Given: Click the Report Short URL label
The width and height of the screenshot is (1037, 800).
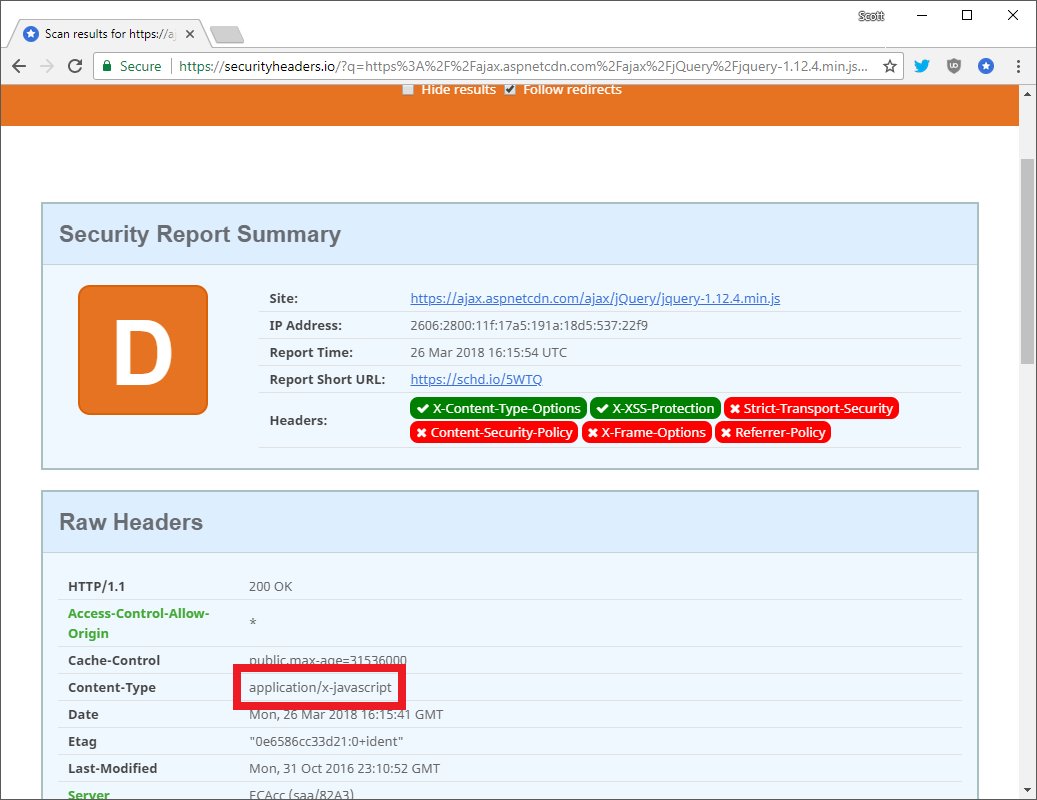Looking at the screenshot, I should pos(327,380).
